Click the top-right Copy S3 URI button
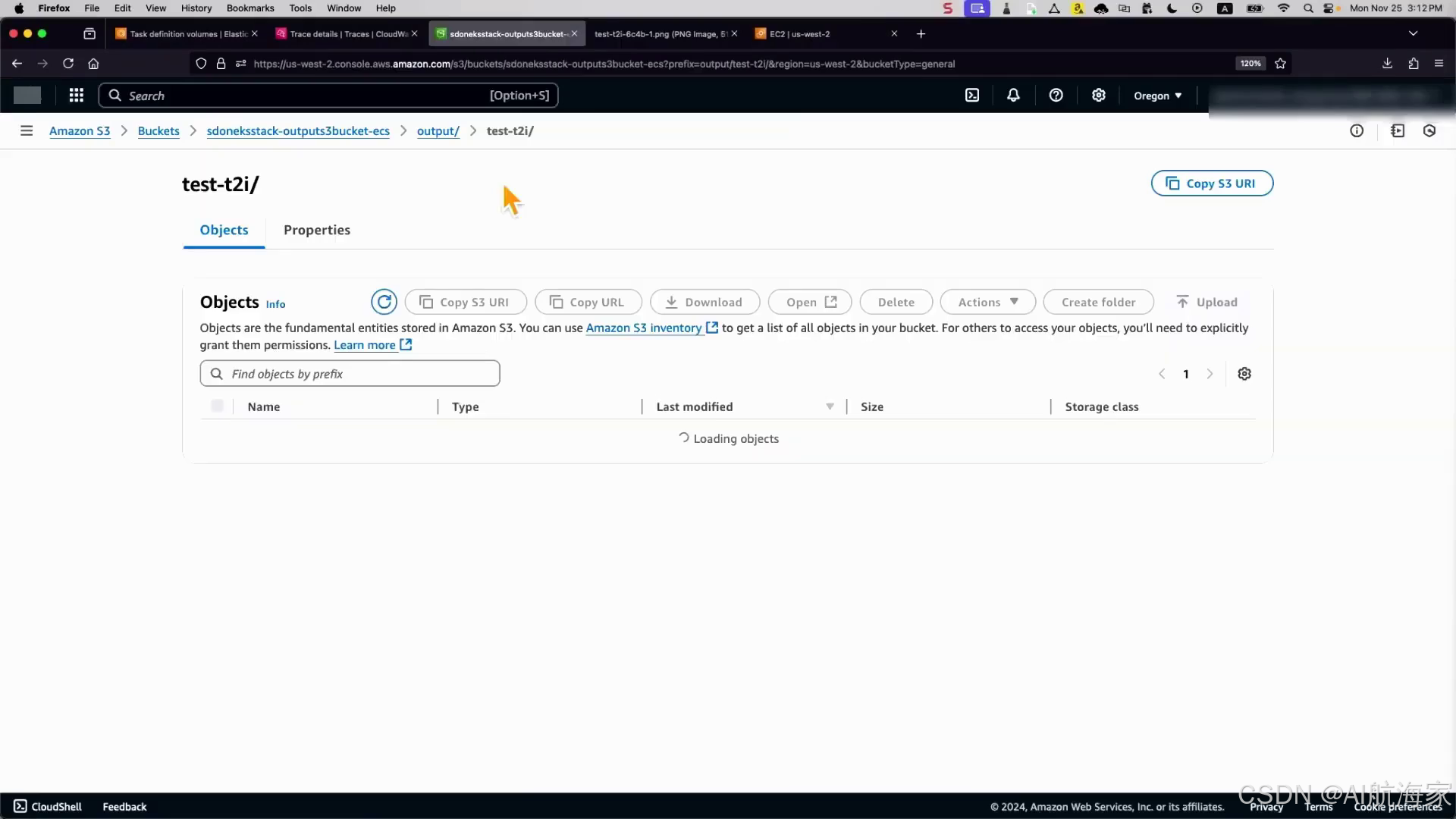 pyautogui.click(x=1212, y=184)
